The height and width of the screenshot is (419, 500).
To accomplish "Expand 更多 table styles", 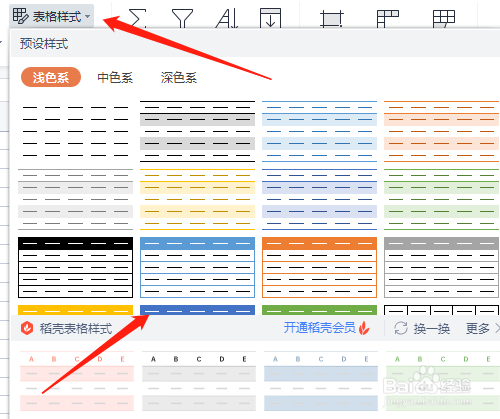I will coord(482,328).
